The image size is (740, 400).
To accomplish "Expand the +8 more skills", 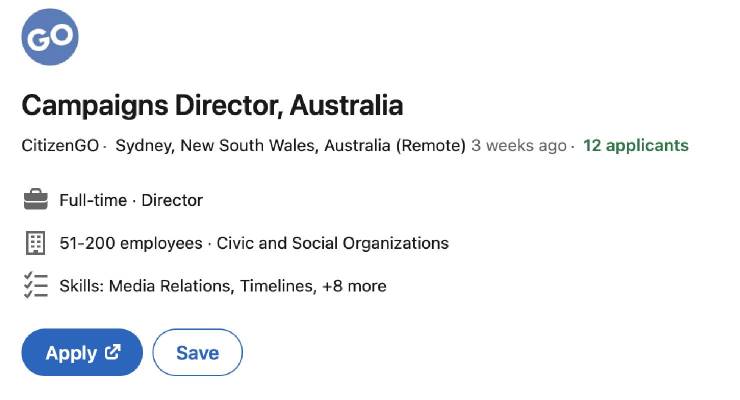I will tap(354, 286).
